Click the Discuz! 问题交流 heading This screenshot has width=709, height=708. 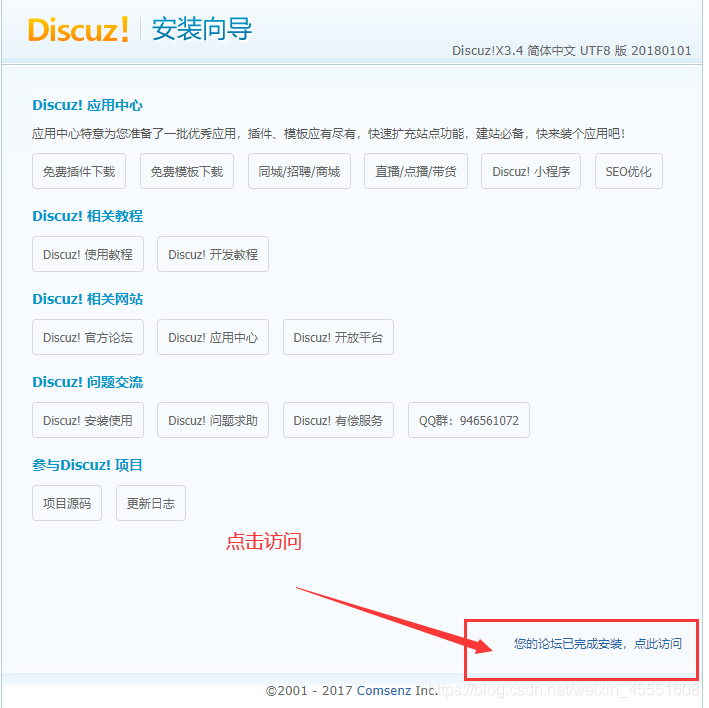click(87, 382)
